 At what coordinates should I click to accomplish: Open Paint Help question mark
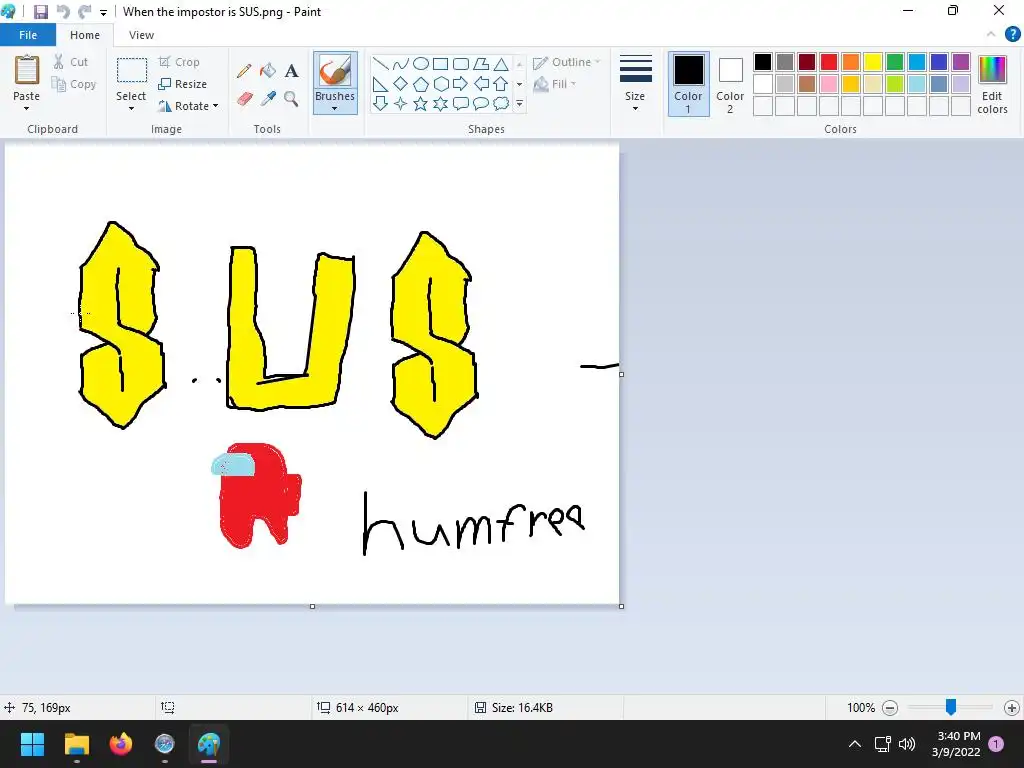1012,35
